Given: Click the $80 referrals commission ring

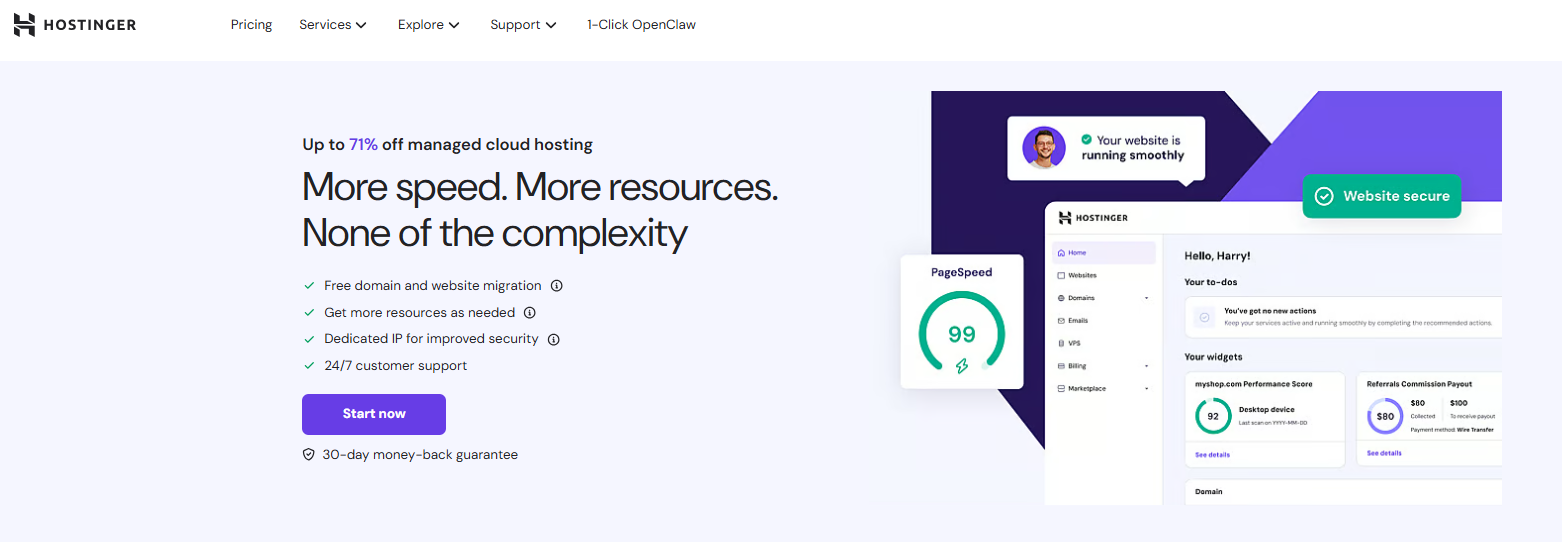Looking at the screenshot, I should tap(1385, 416).
